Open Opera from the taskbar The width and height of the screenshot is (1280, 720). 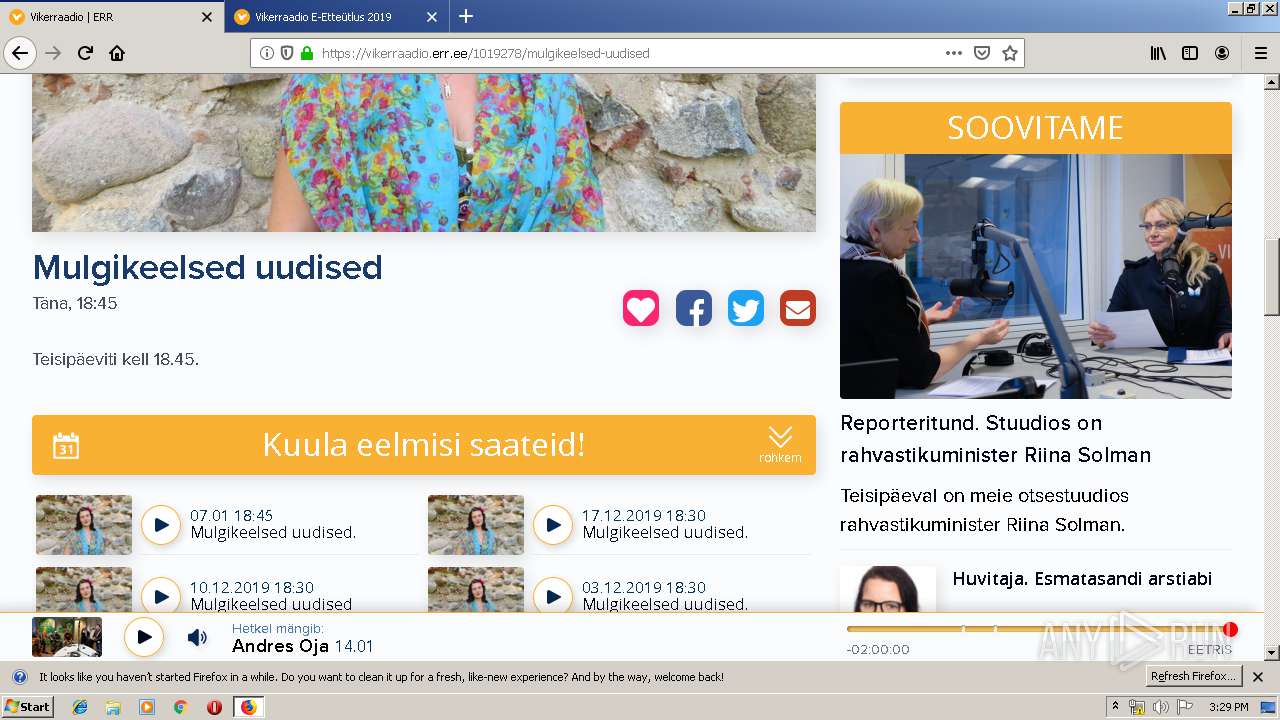coord(214,707)
